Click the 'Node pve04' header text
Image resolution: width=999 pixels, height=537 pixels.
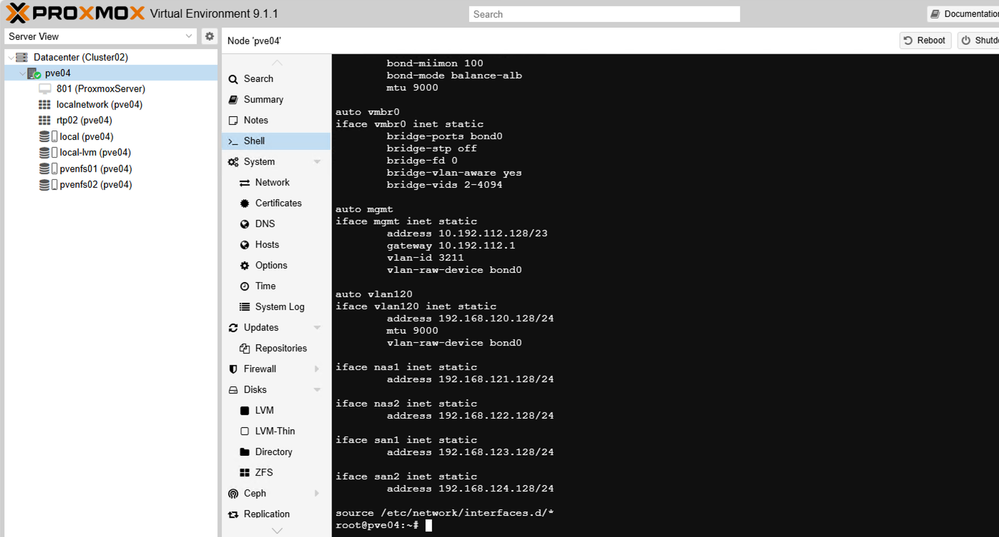(254, 41)
